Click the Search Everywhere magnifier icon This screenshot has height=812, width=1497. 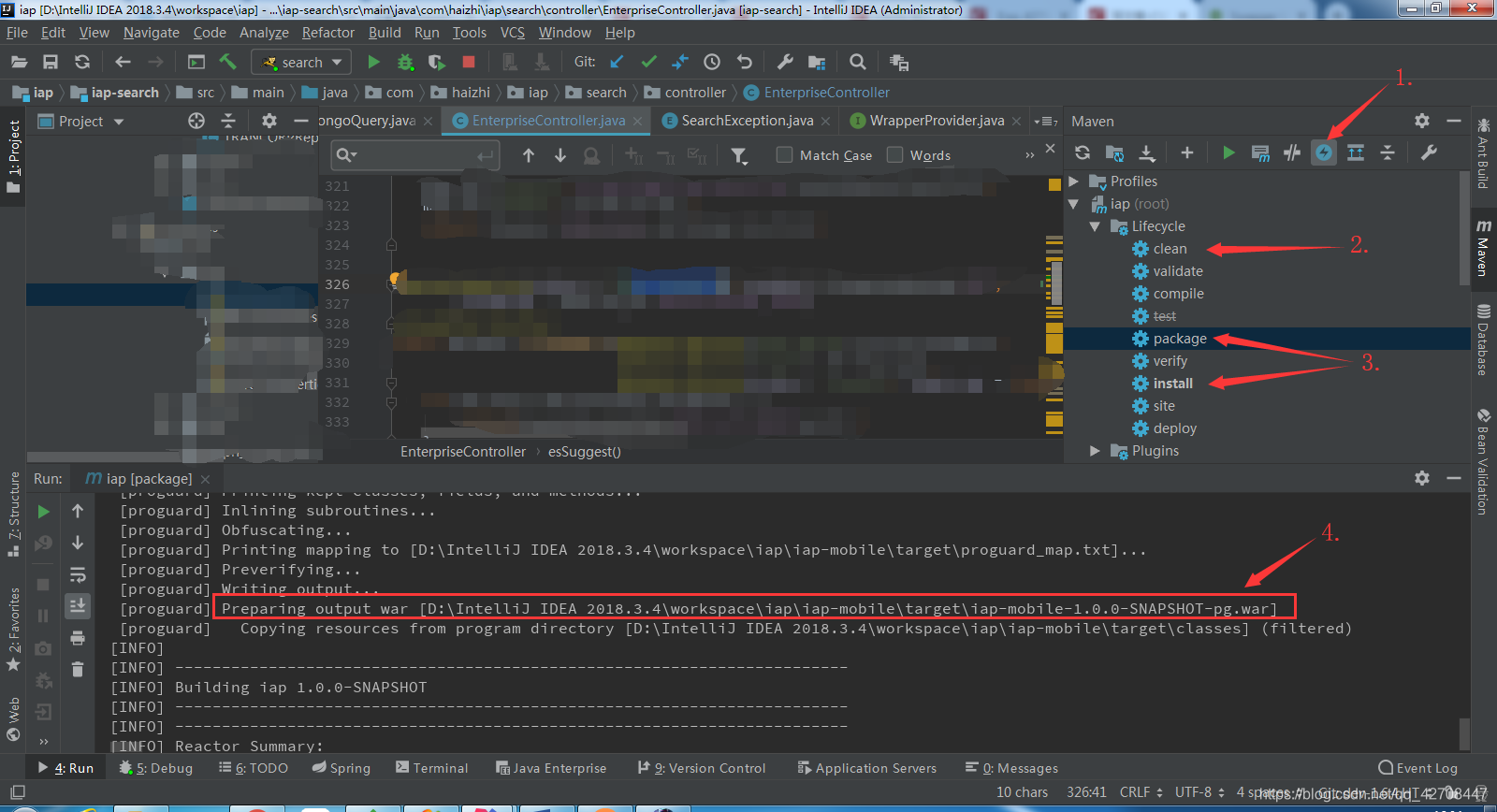(857, 62)
